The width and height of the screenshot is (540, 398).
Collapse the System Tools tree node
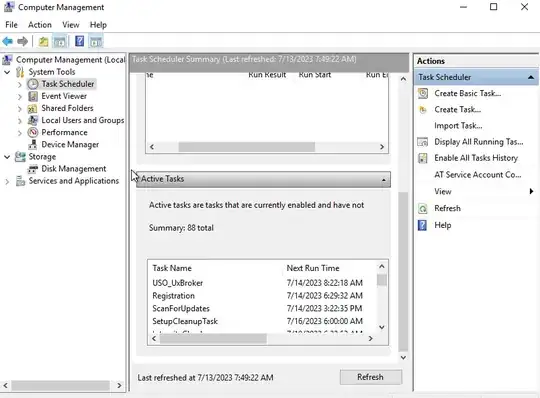(x=7, y=72)
